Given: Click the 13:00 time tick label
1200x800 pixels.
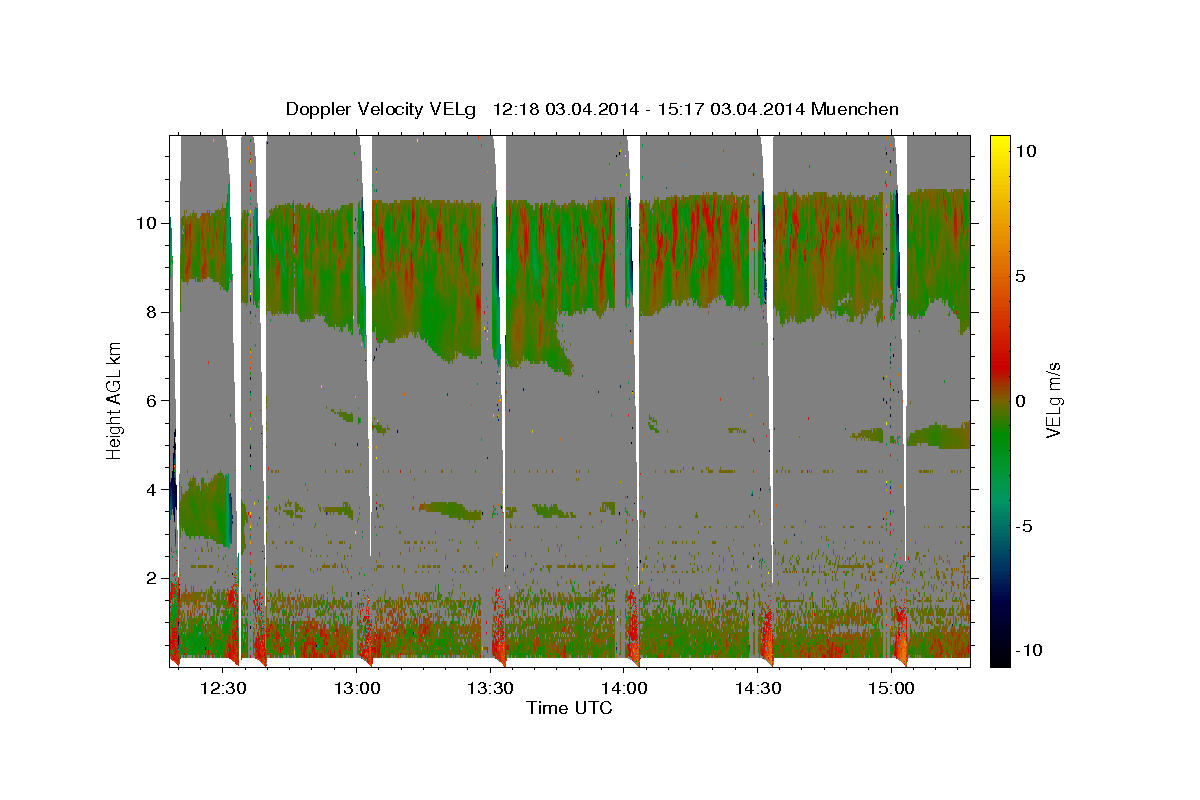Looking at the screenshot, I should point(356,688).
